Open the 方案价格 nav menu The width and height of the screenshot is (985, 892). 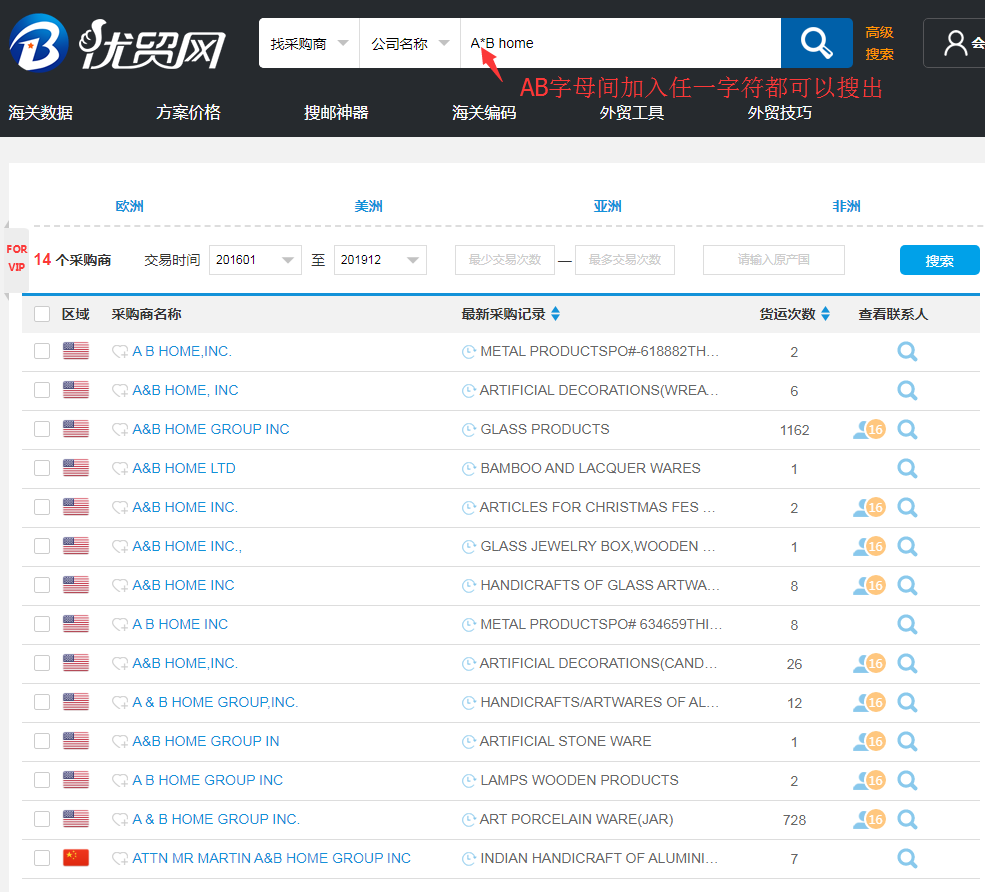point(188,113)
